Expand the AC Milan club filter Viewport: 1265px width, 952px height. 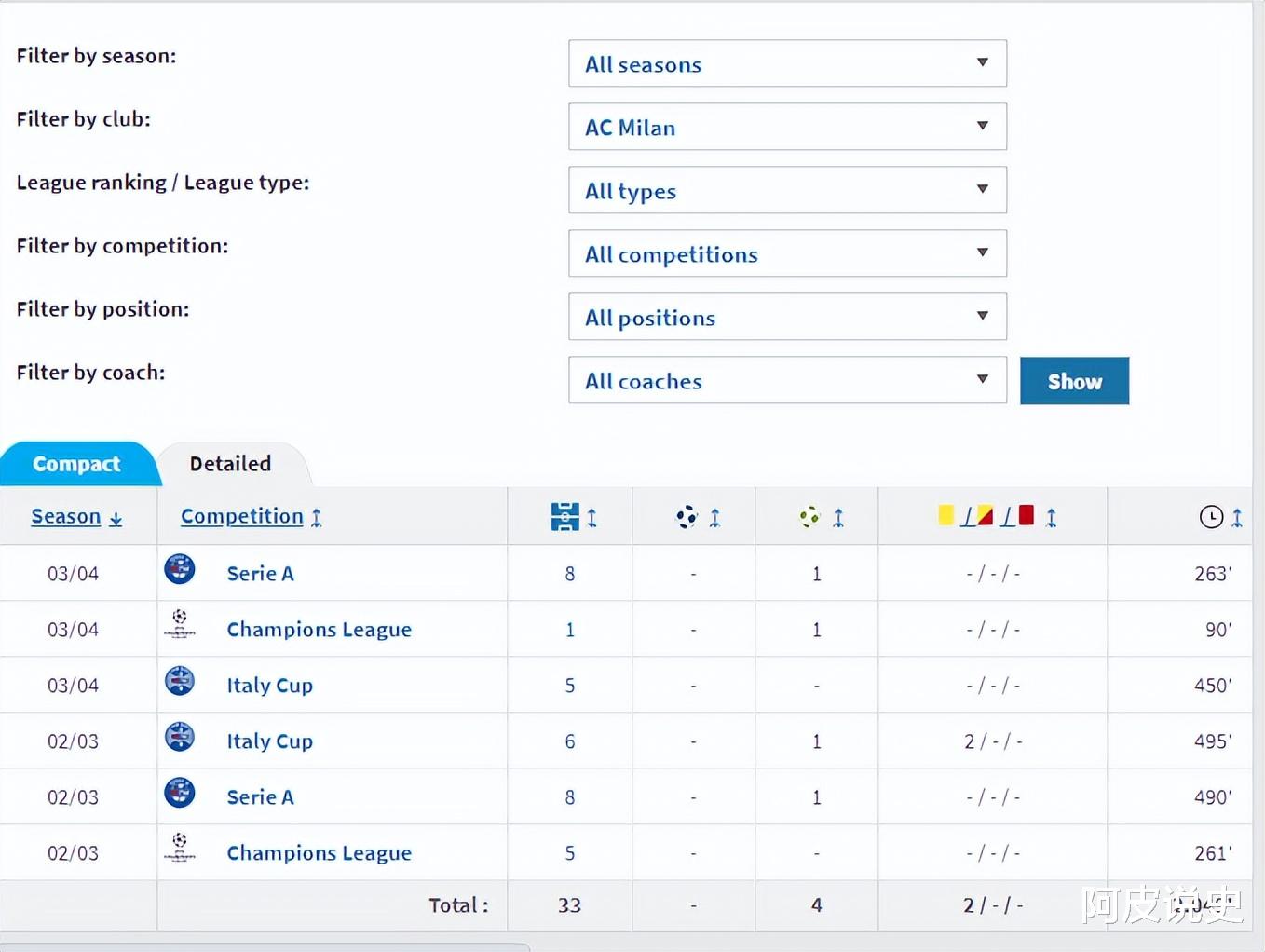tap(787, 127)
